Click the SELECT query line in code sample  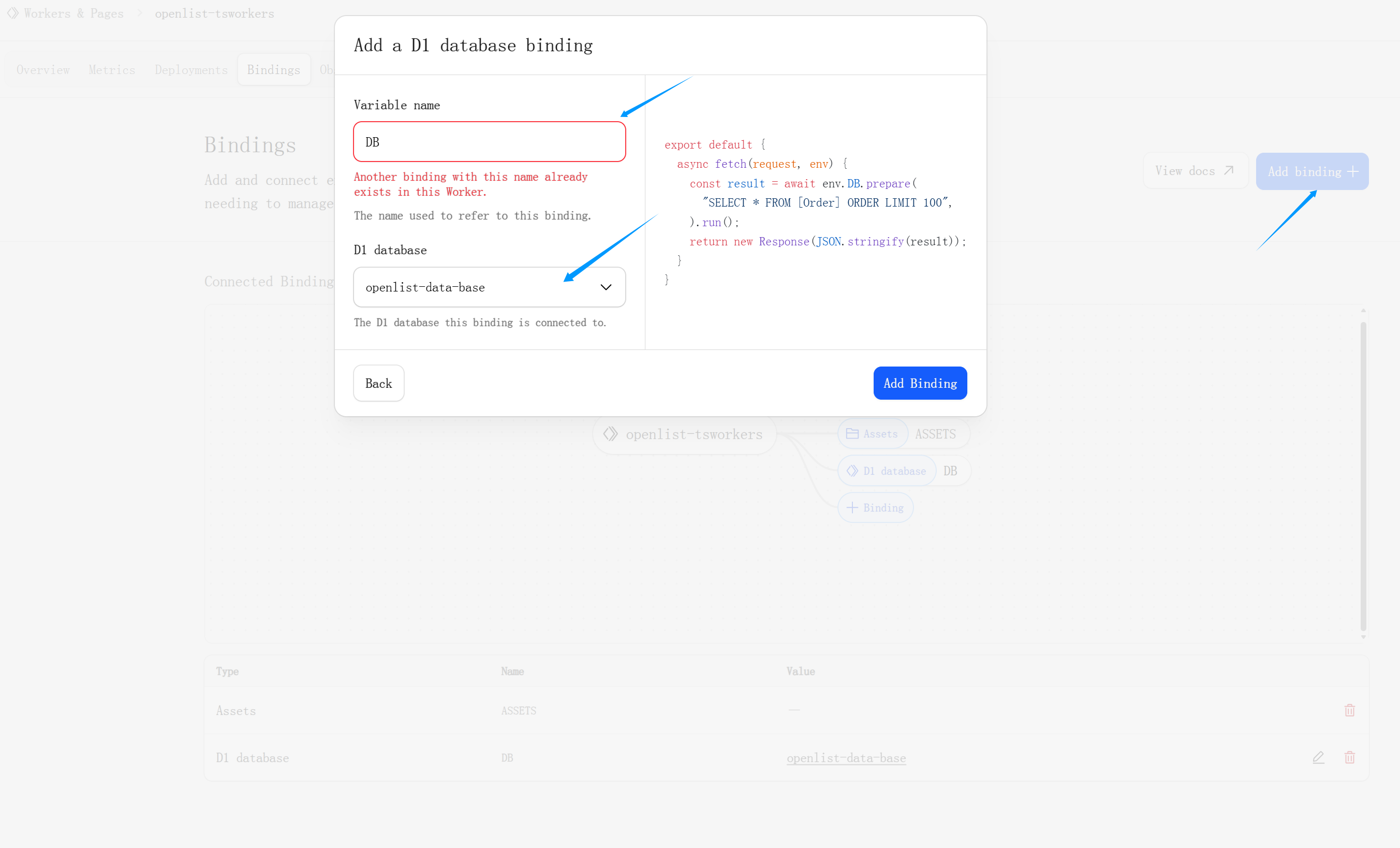(x=827, y=202)
